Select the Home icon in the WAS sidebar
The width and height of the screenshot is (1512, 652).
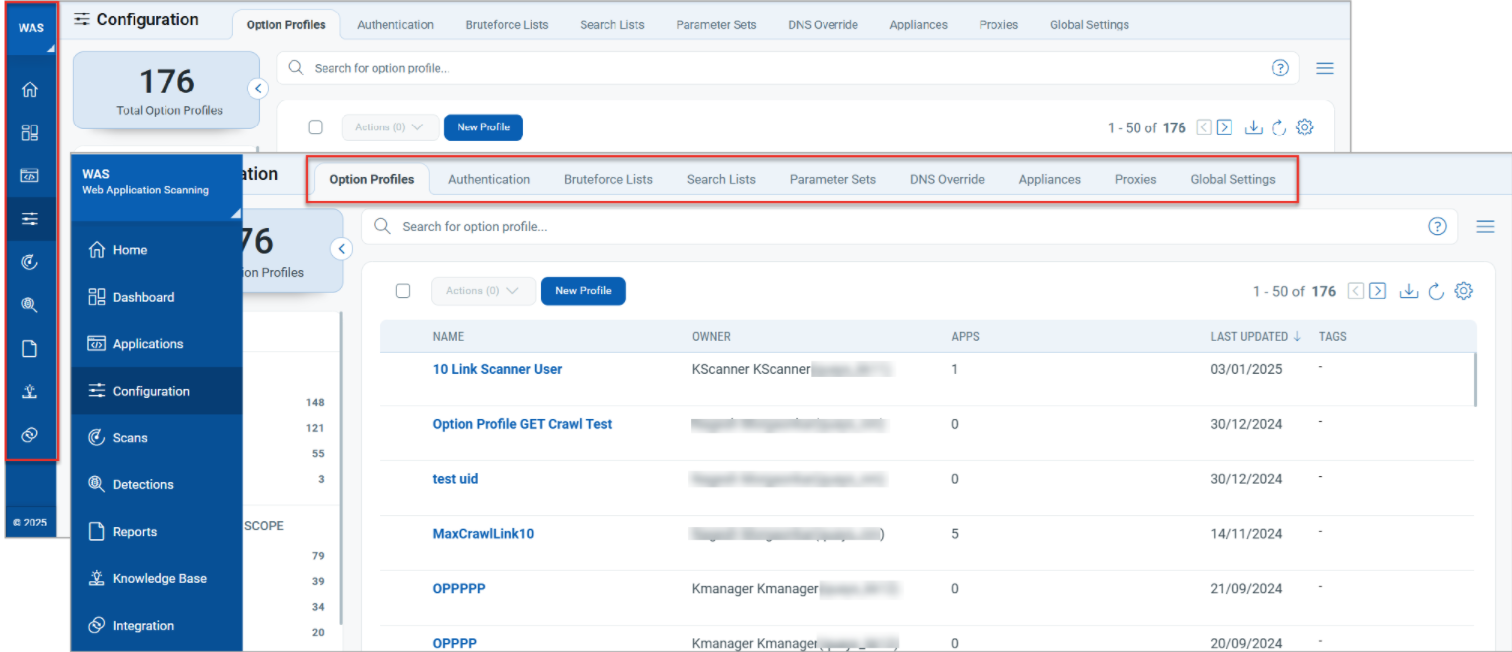(x=30, y=89)
